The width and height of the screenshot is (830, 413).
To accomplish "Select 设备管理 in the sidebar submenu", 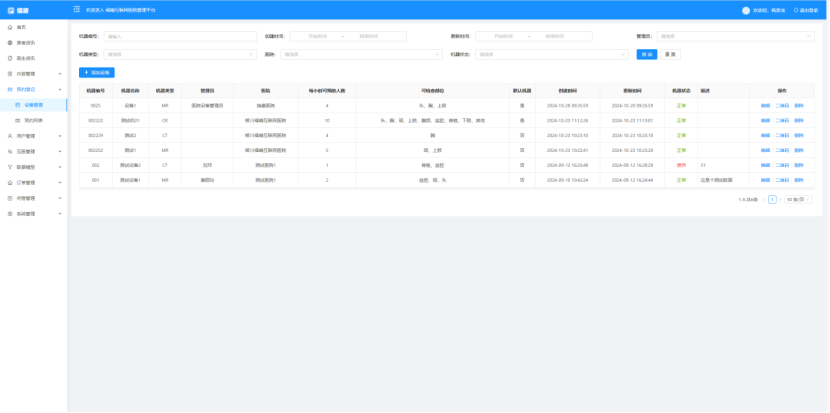I will click(34, 104).
